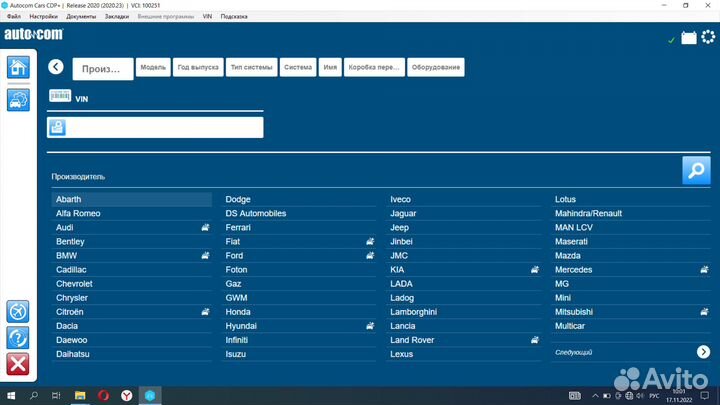
Task: Click the settings gear icon top right
Action: tap(708, 37)
